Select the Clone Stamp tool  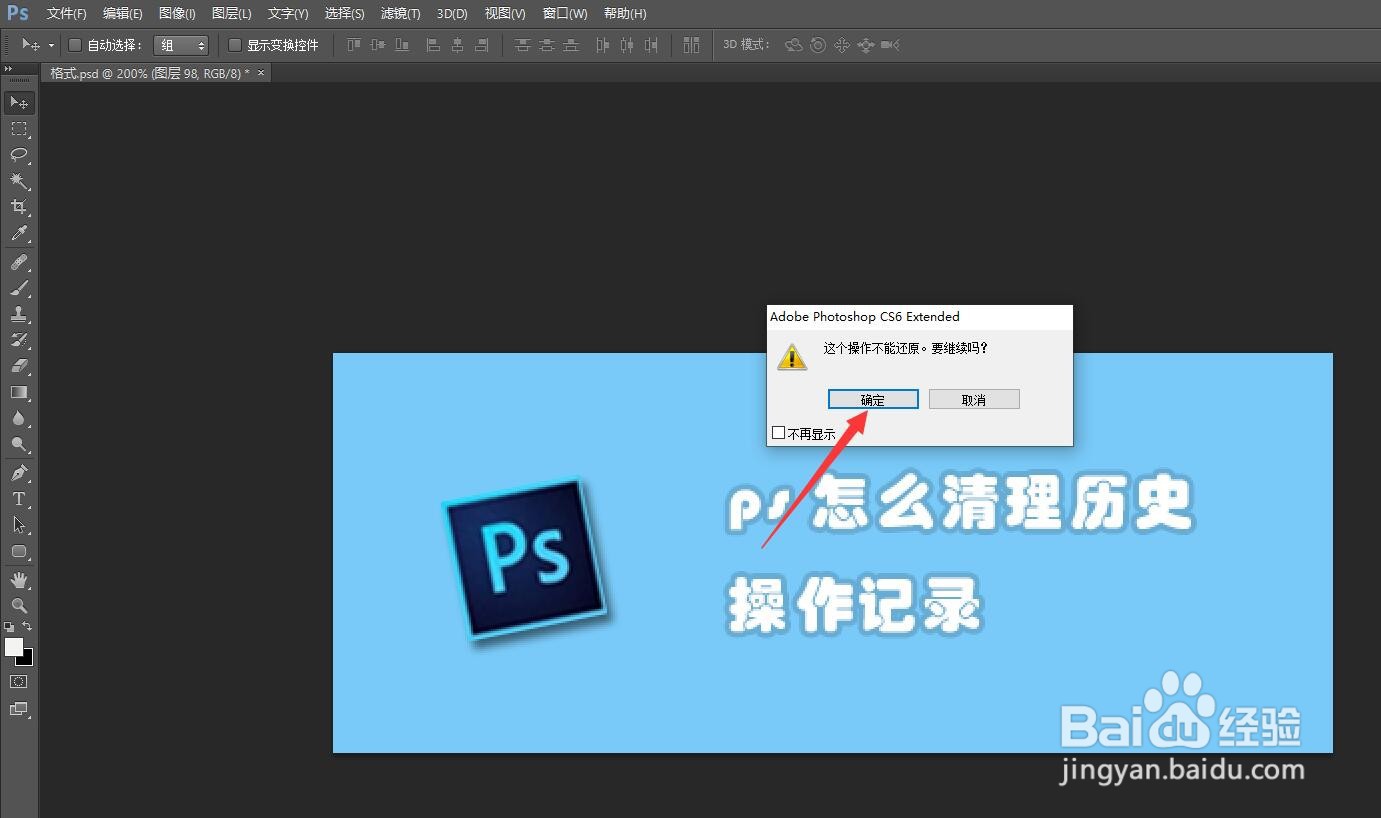20,314
